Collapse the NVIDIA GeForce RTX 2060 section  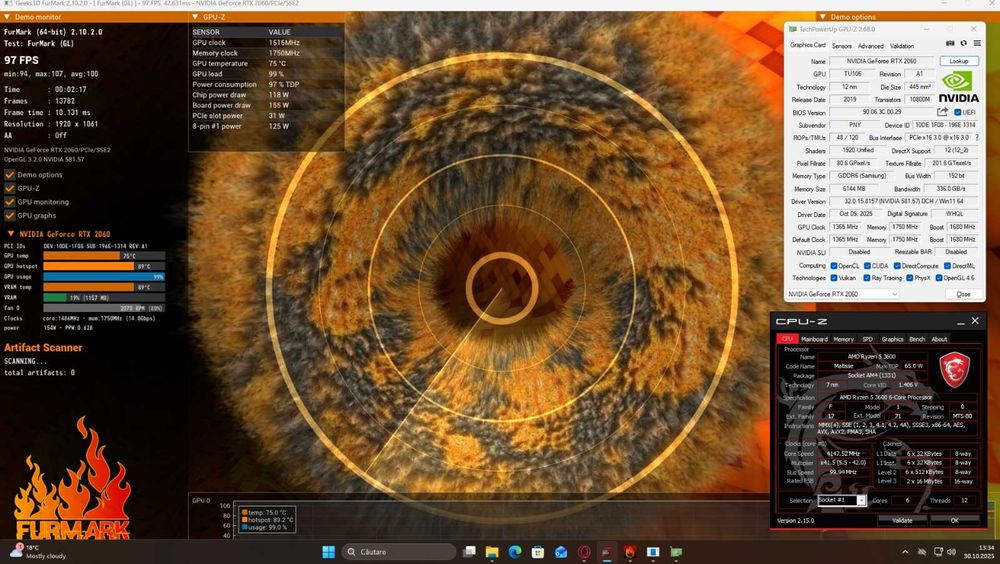10,234
